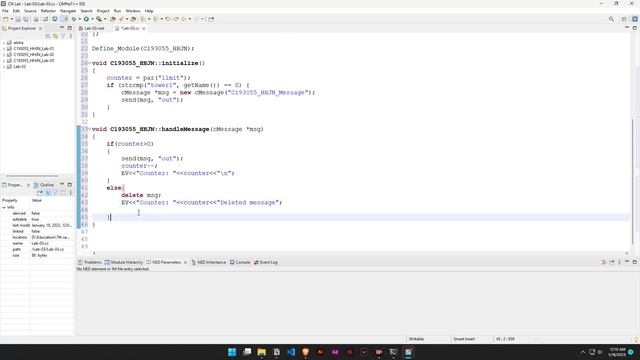Click the Filter icon in Project Explorer
640x360 pixels.
(x=63, y=36)
